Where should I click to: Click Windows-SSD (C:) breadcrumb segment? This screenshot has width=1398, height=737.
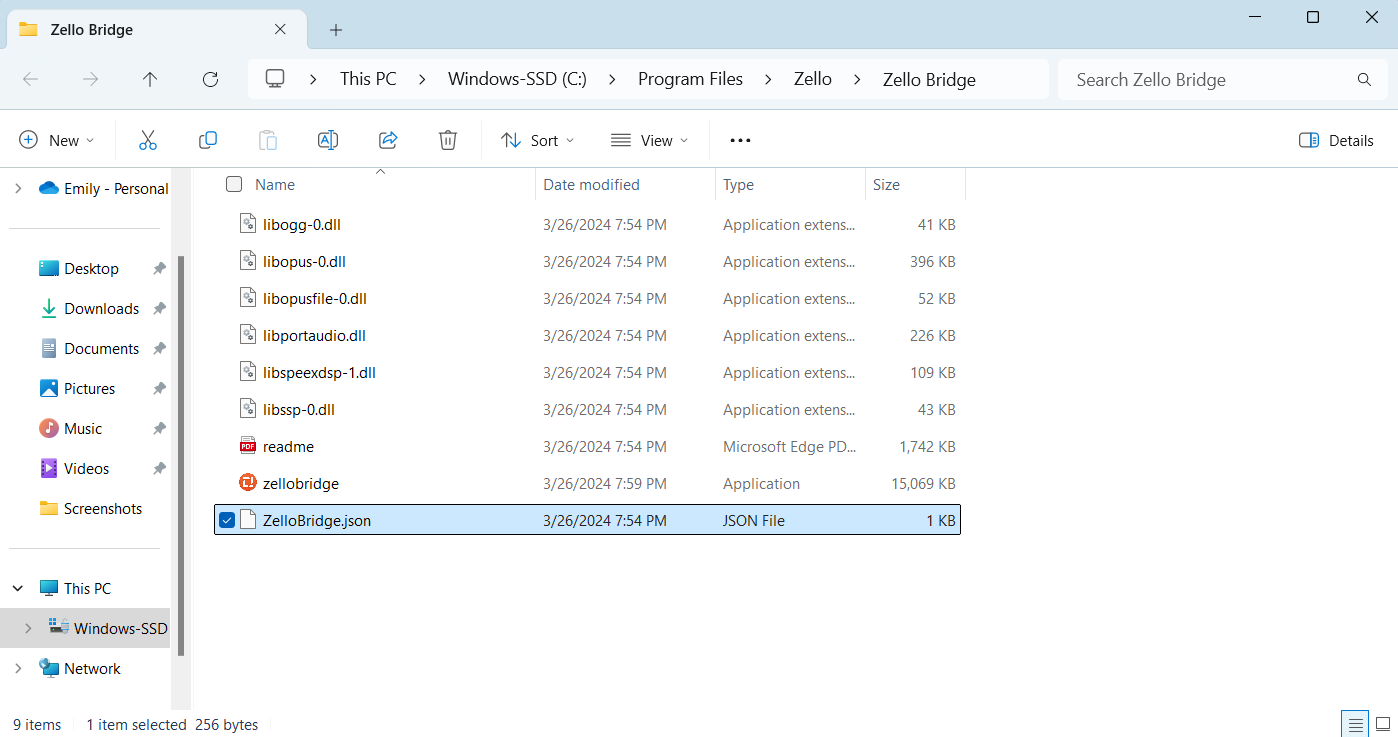(x=517, y=79)
